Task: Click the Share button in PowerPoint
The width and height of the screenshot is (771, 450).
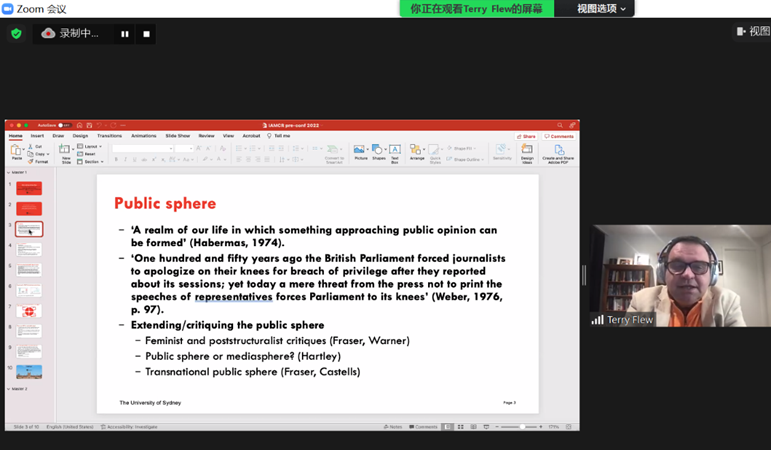Action: [526, 136]
